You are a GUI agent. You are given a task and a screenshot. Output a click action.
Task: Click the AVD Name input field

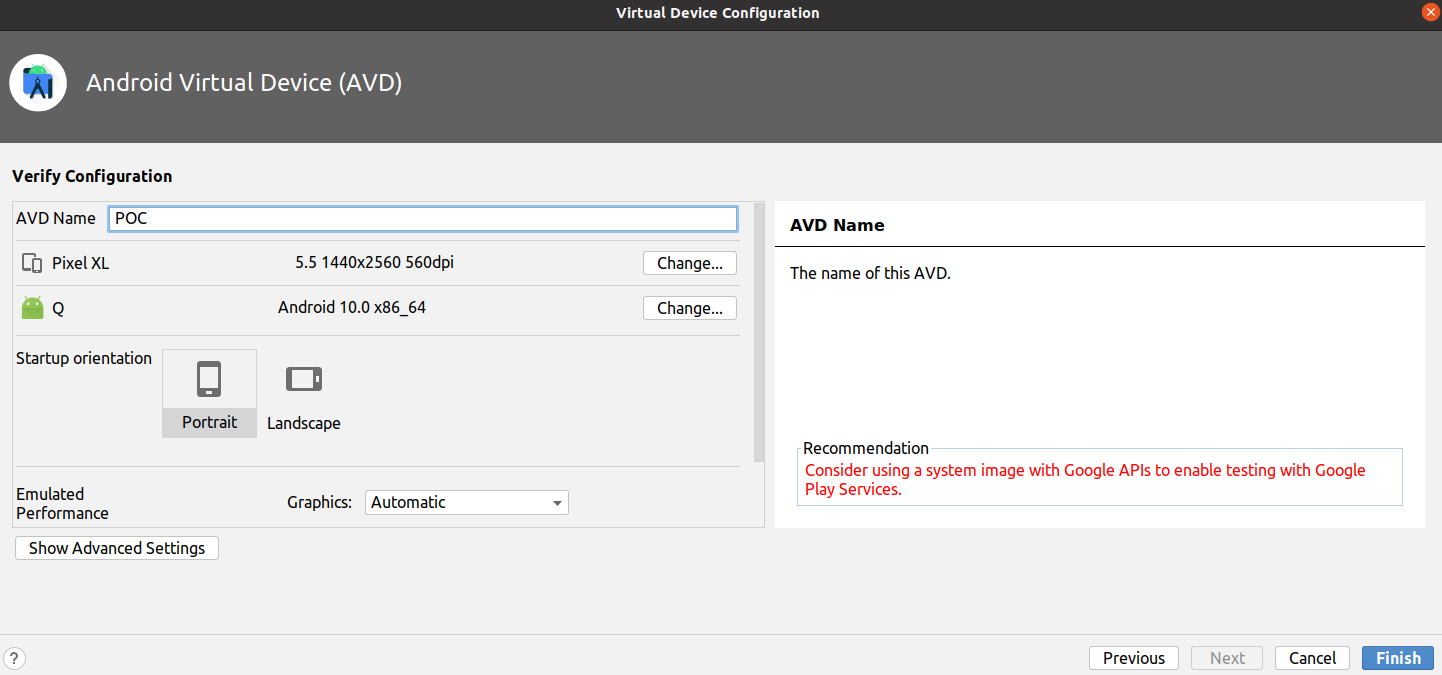click(423, 218)
